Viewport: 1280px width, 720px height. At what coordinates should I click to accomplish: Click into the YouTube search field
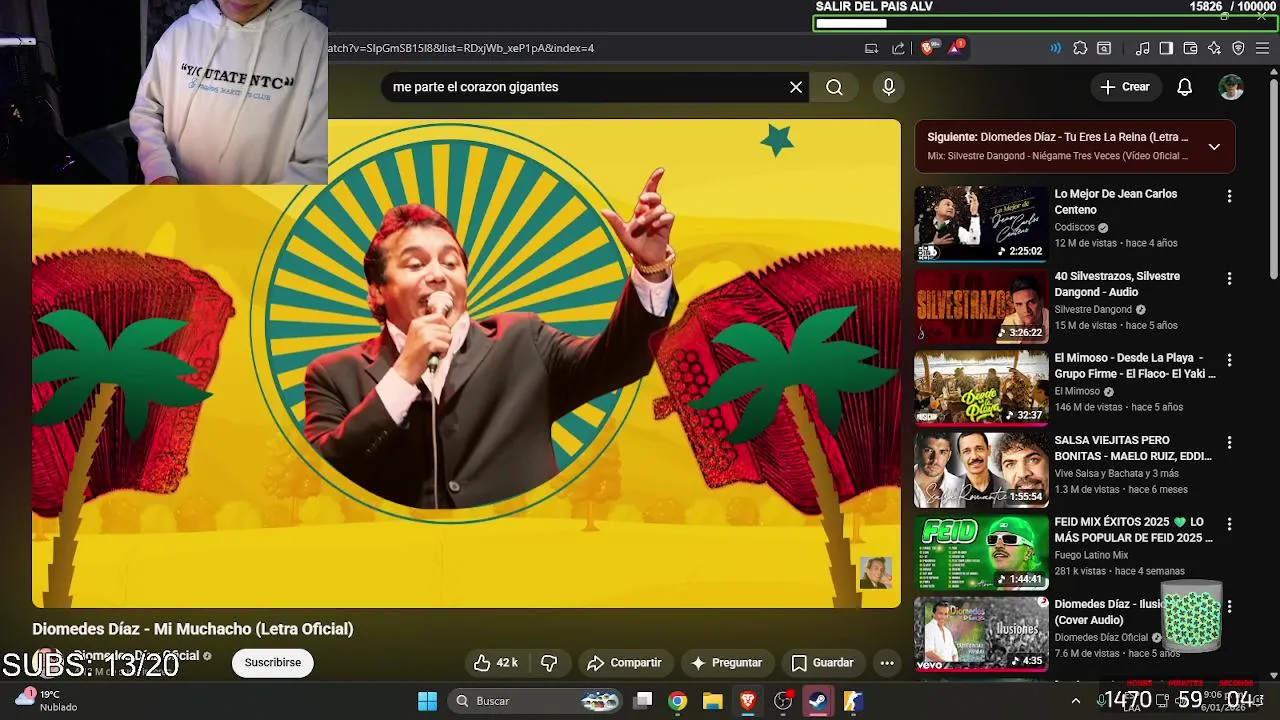pos(585,87)
